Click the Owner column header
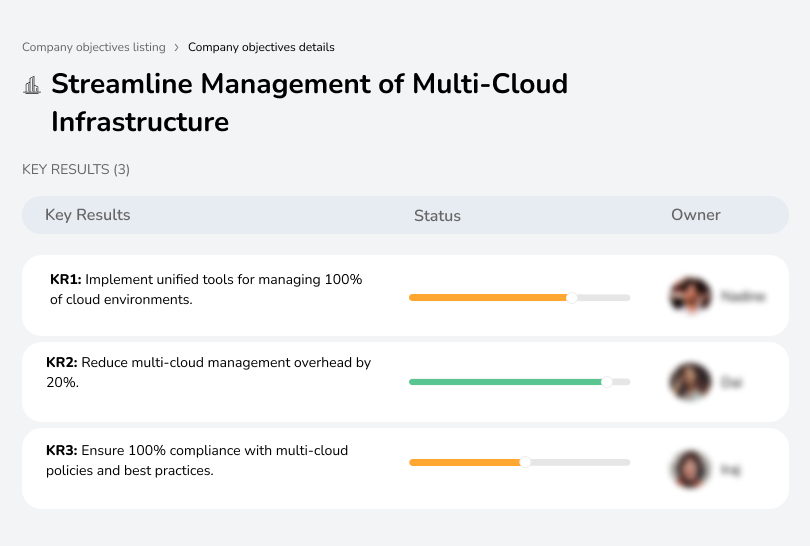Image resolution: width=810 pixels, height=546 pixels. coord(695,215)
